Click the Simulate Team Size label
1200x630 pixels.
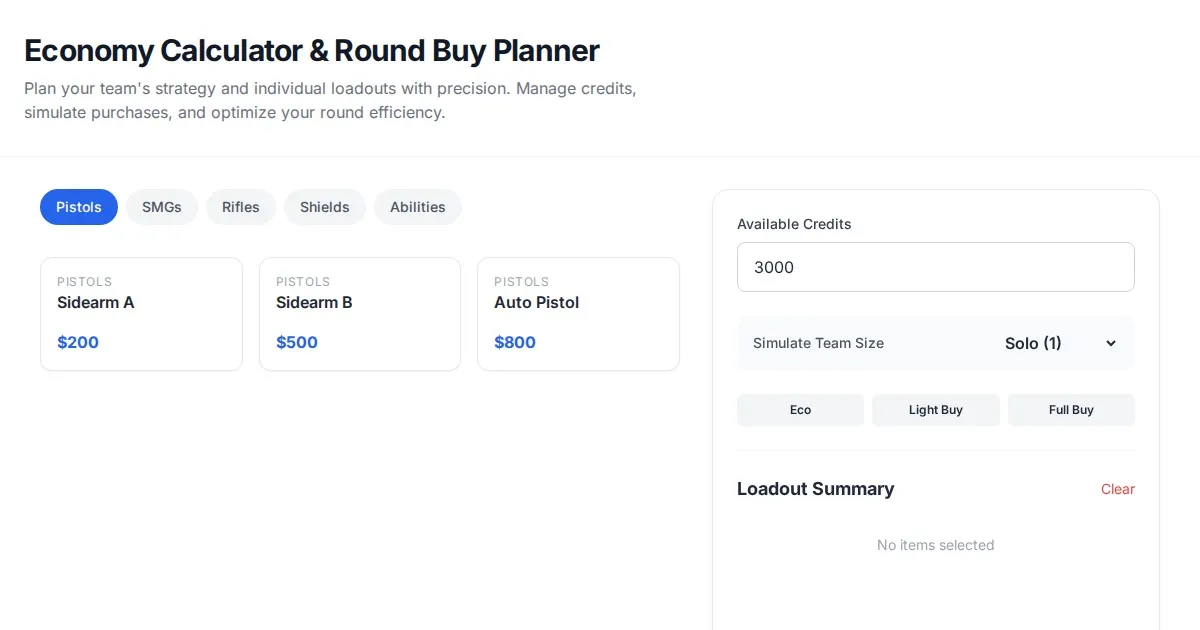(818, 343)
